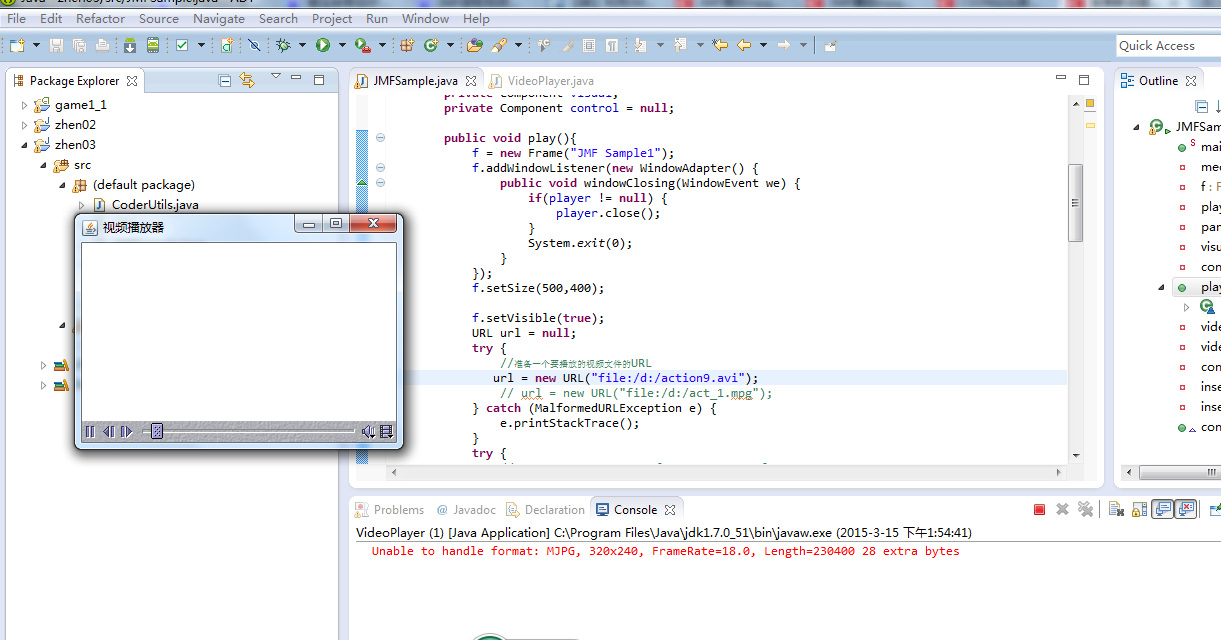The width and height of the screenshot is (1221, 640).
Task: Select CoderUtils.java in Package Explorer
Action: coord(154,205)
